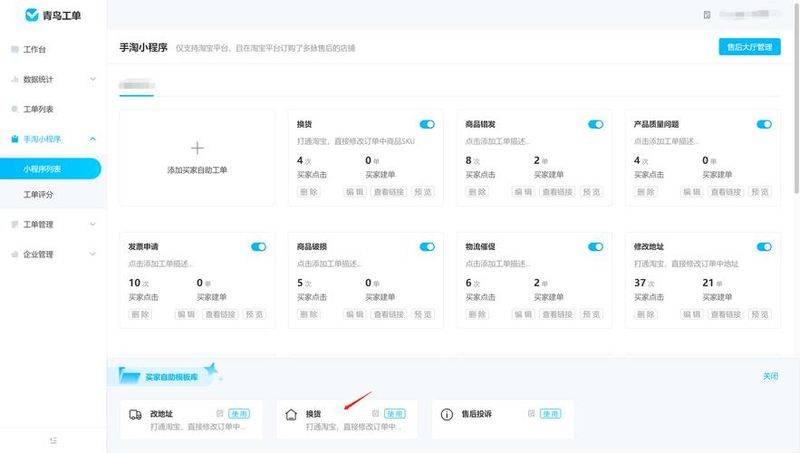Click the 工作台 sidebar icon
This screenshot has width=800, height=453.
point(15,49)
